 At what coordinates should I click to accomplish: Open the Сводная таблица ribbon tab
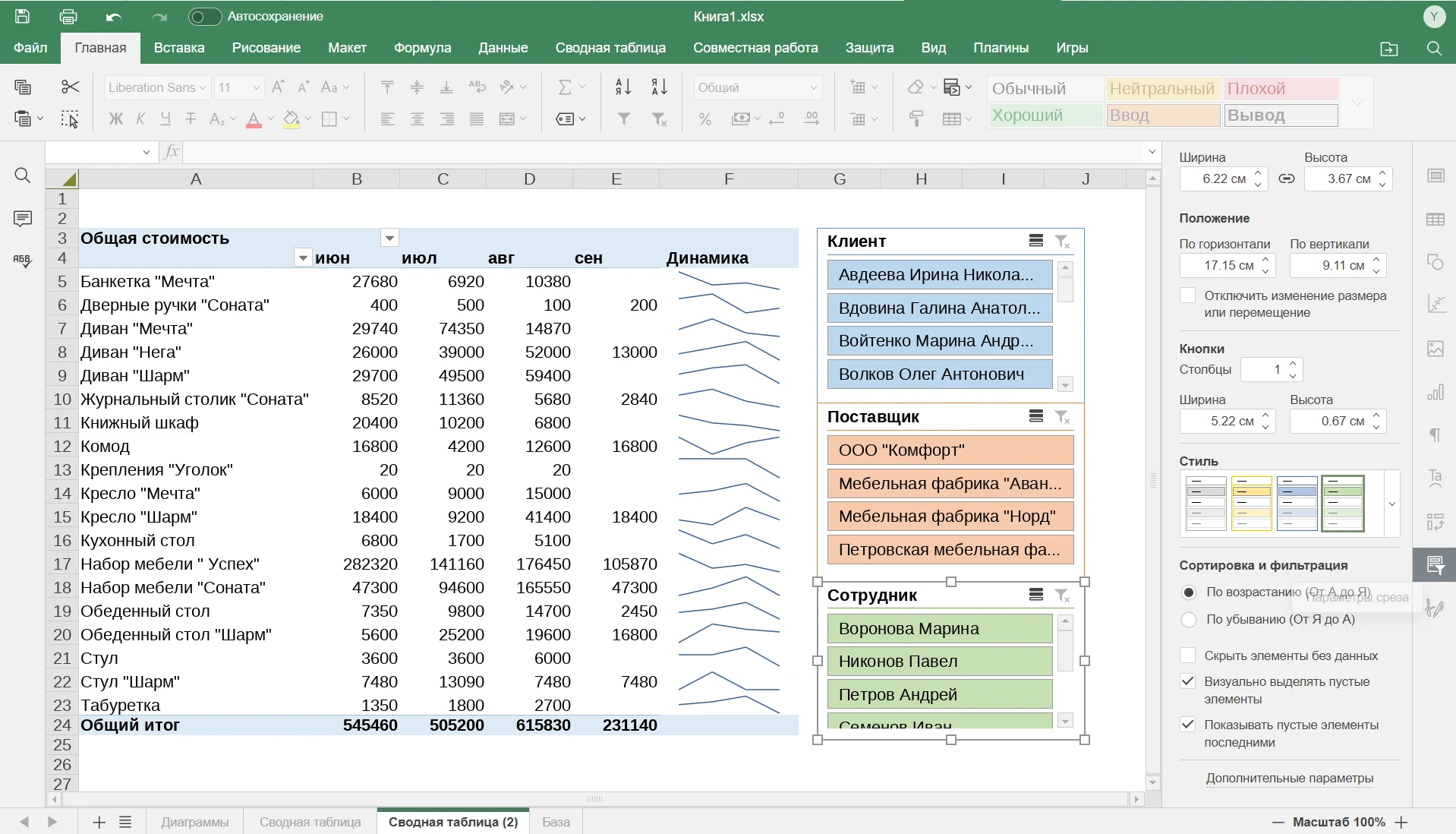610,48
